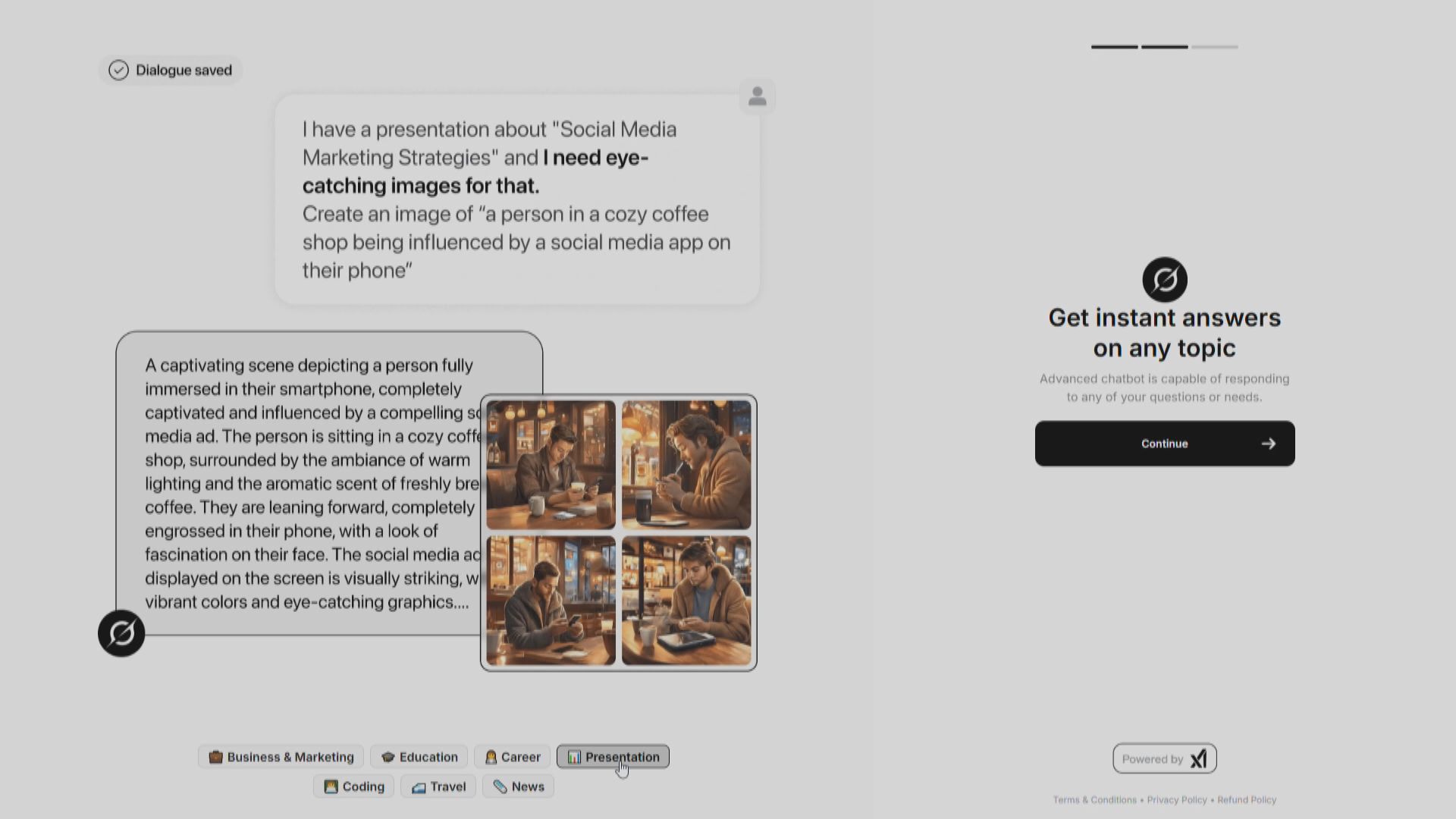
Task: Click the logo above Get instant answers
Action: tap(1165, 280)
